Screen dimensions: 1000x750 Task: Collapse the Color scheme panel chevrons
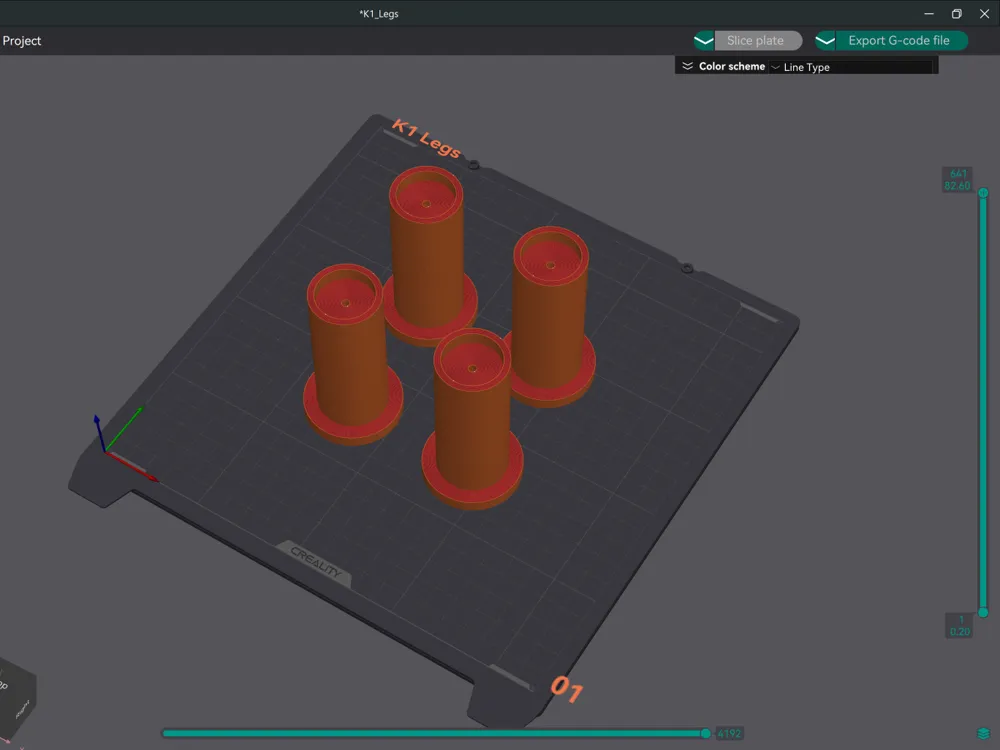(x=688, y=66)
